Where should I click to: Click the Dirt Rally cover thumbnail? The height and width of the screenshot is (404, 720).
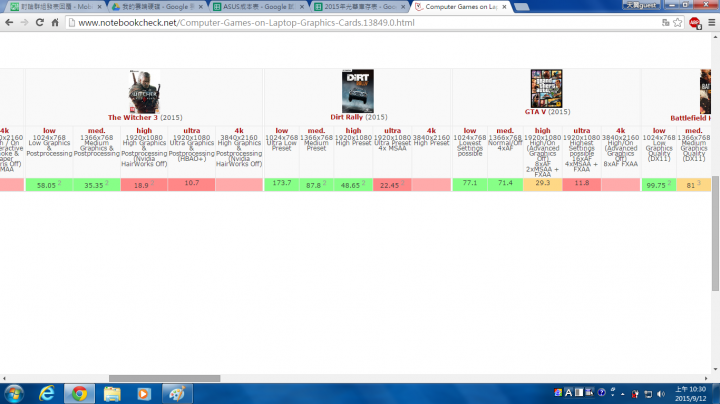(358, 91)
